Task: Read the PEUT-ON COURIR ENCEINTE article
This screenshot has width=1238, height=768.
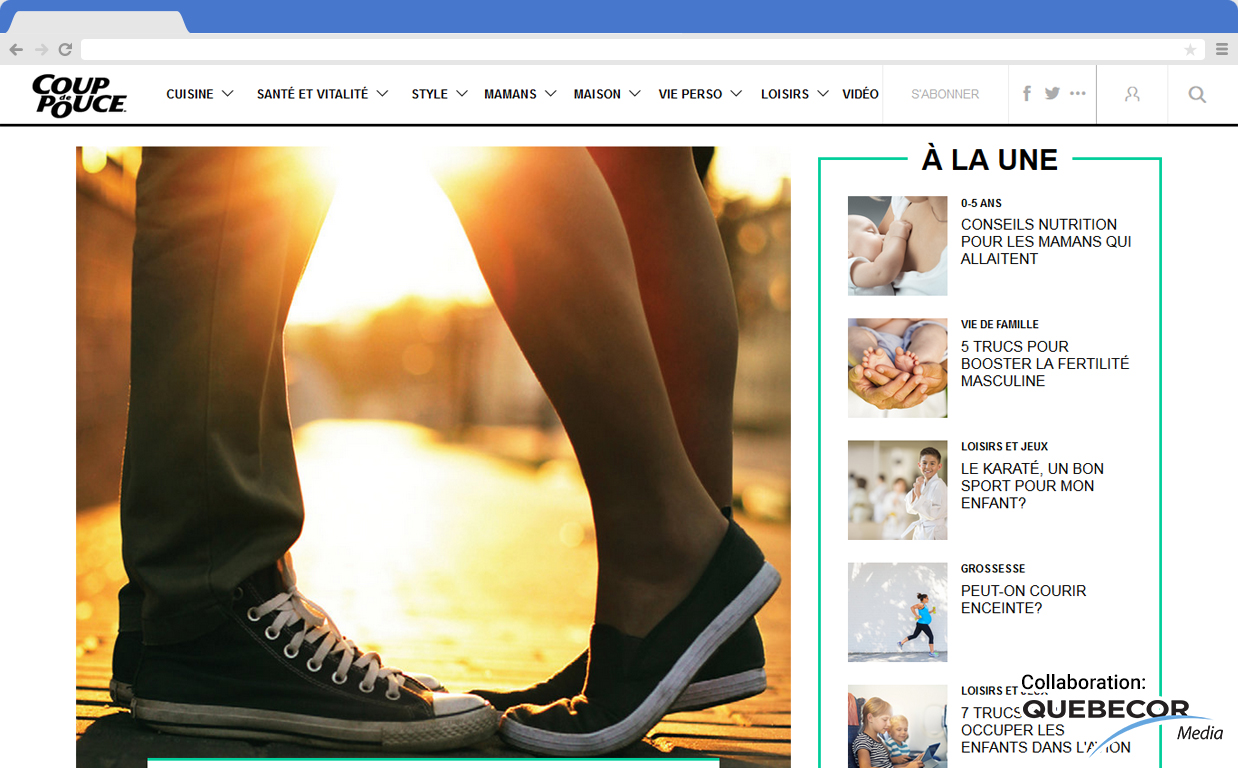Action: pyautogui.click(x=1022, y=599)
